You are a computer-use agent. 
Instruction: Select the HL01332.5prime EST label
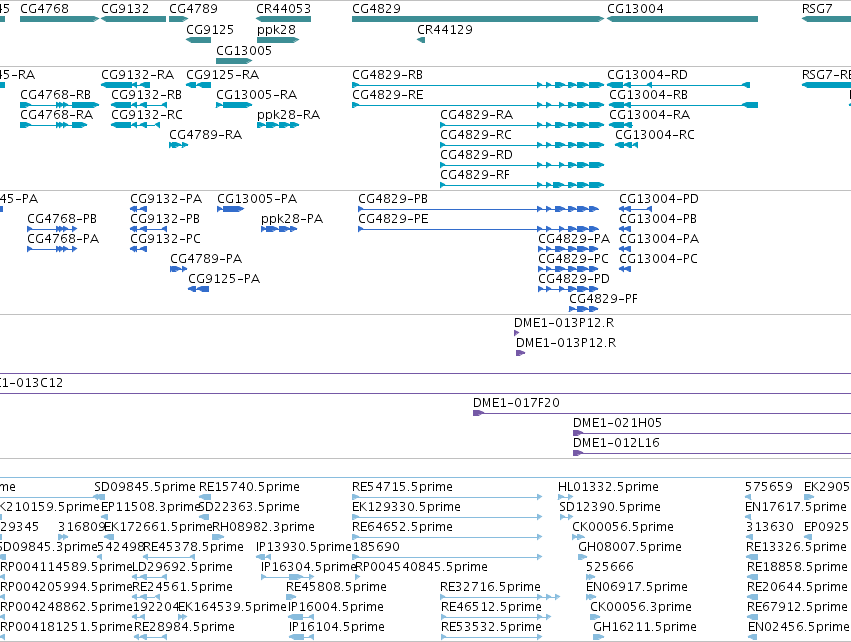point(608,487)
